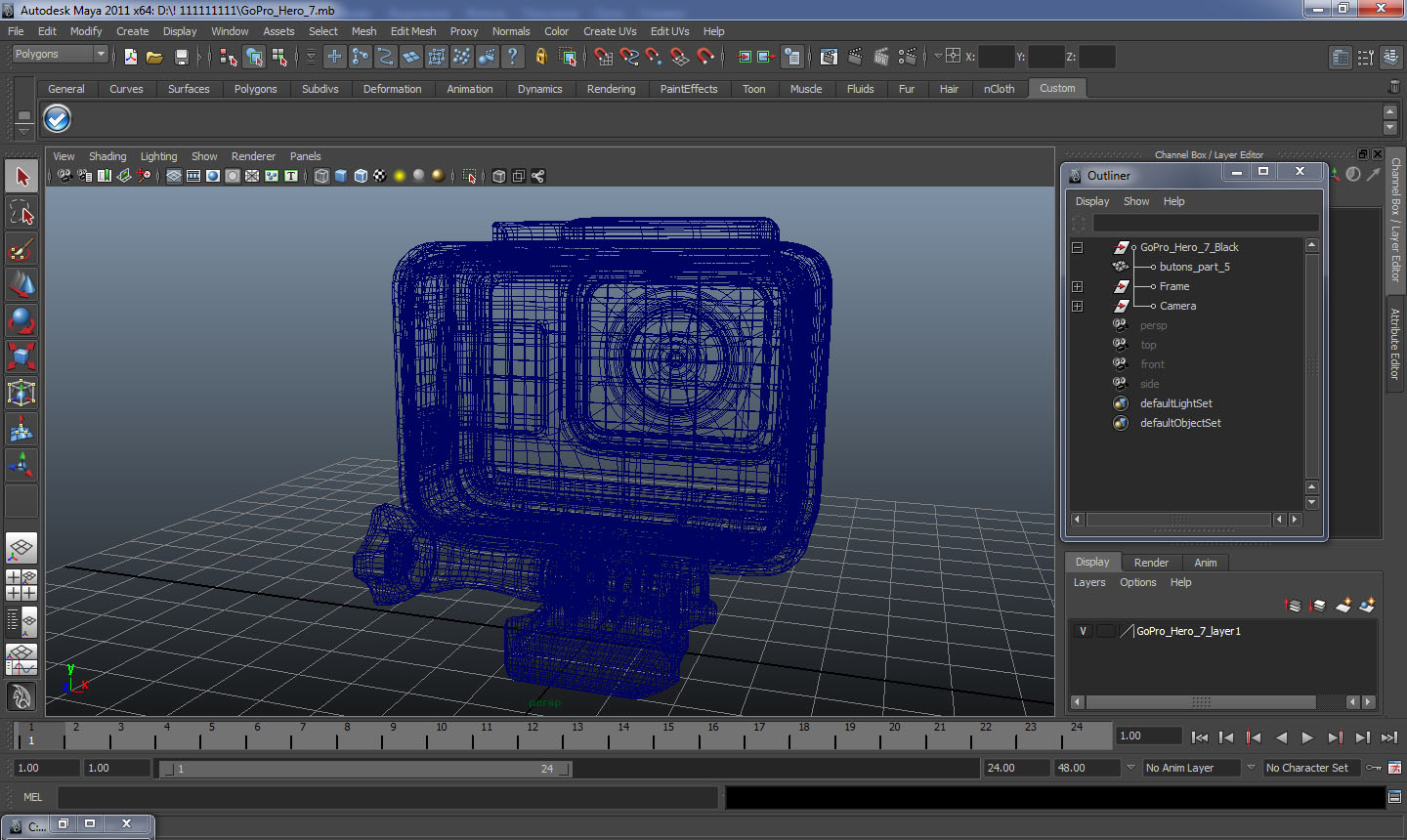Click frame 12 on the time slider
Screen dimensions: 1407x840
pos(533,735)
